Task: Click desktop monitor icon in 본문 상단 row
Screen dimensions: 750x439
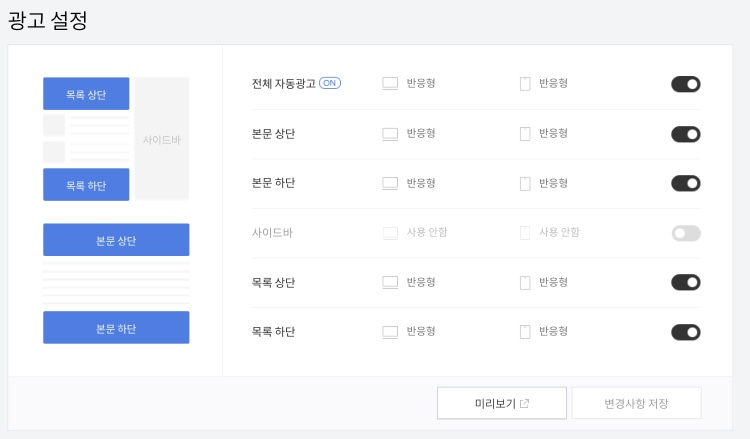Action: point(390,134)
